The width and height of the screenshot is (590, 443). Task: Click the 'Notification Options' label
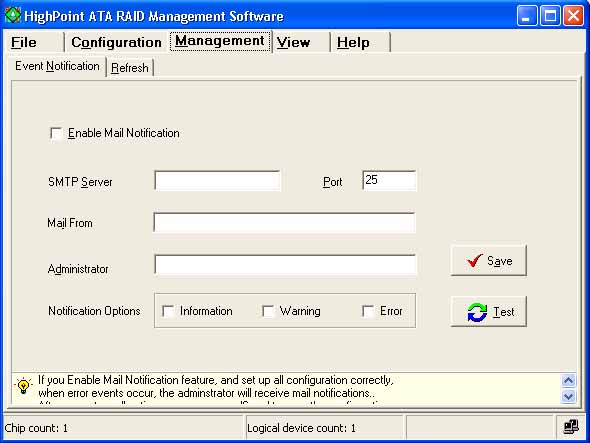[x=94, y=311]
